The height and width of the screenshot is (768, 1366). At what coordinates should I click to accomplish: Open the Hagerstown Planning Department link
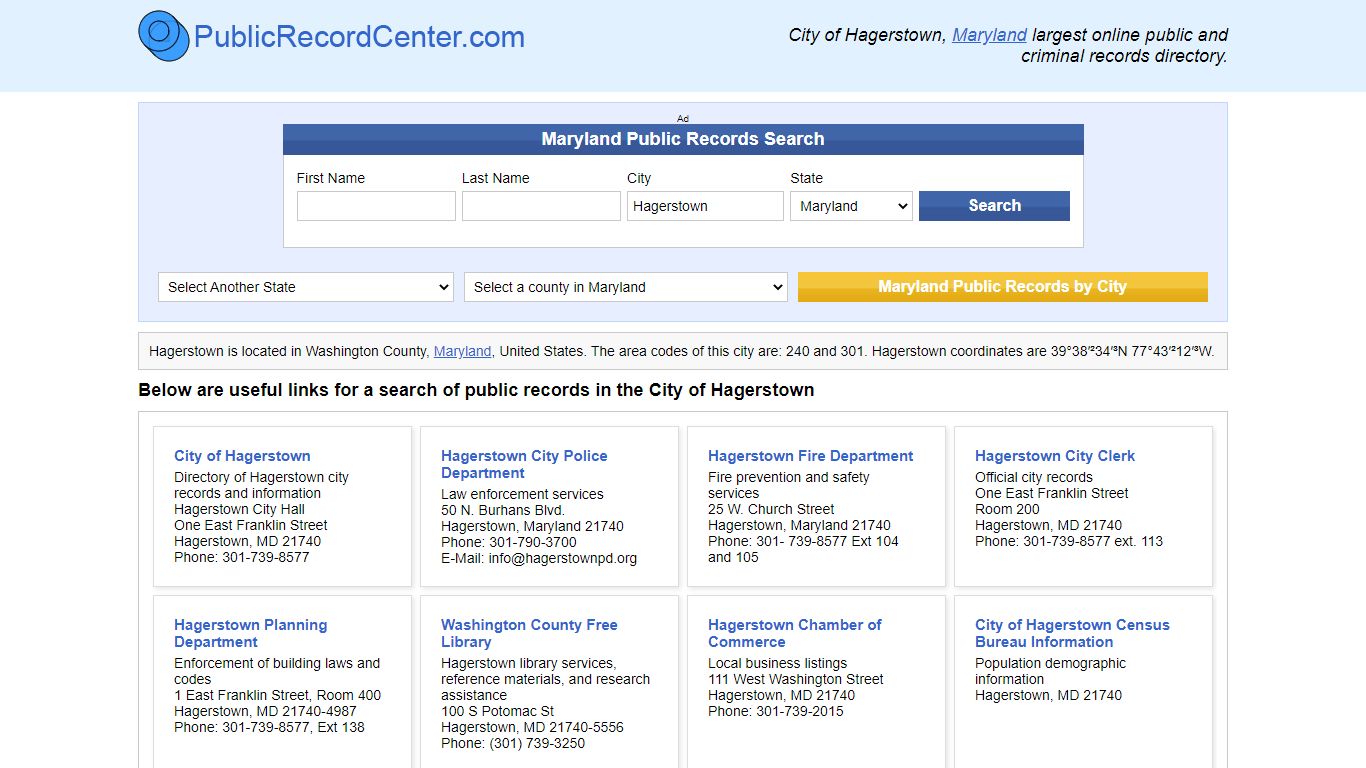(x=250, y=633)
